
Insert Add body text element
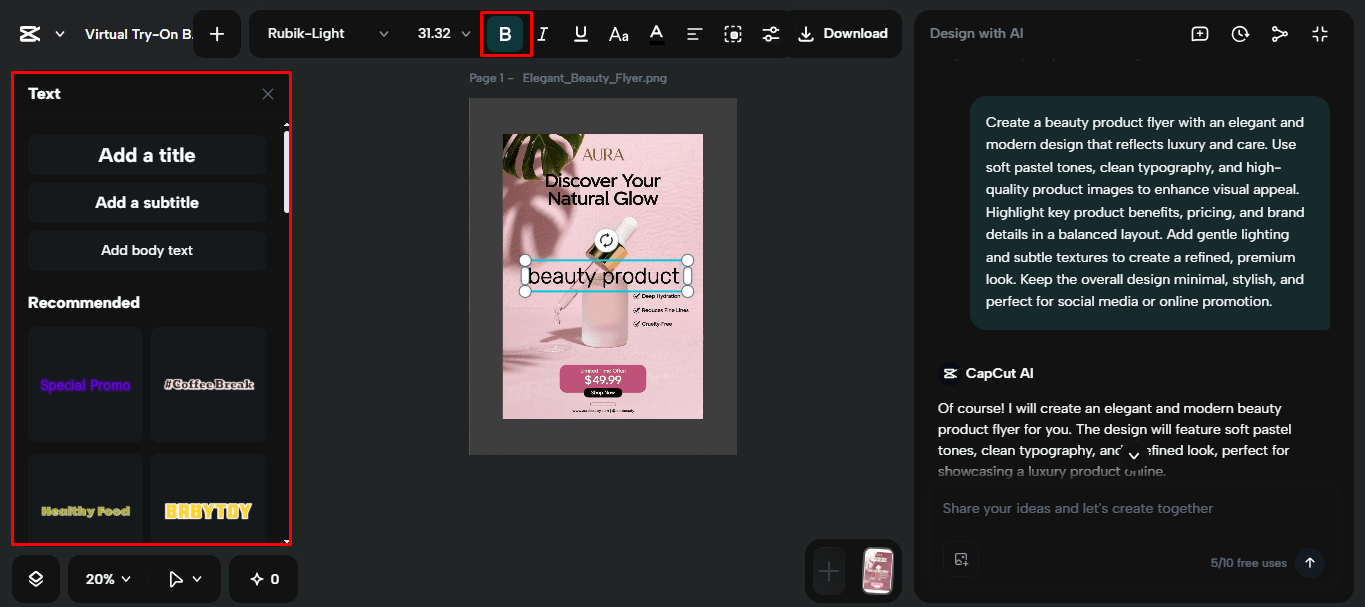147,250
